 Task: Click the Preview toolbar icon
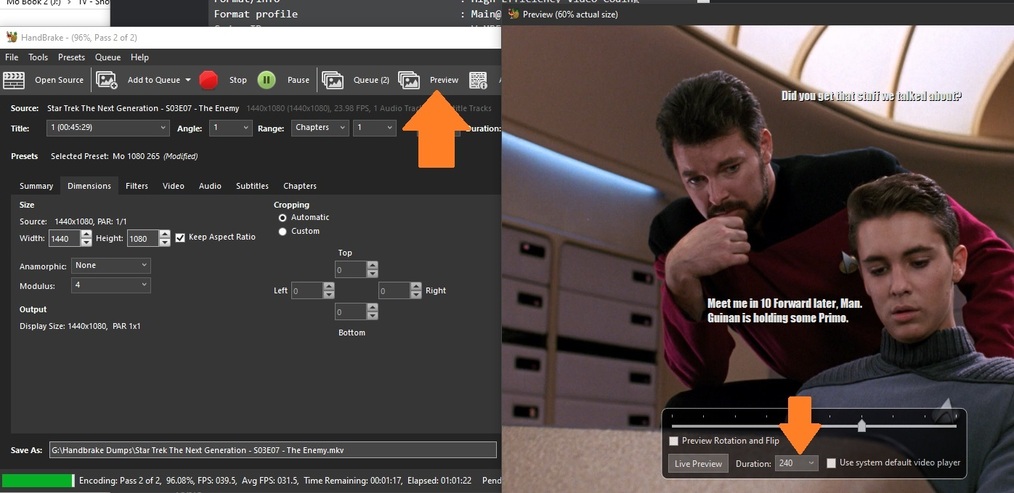409,80
